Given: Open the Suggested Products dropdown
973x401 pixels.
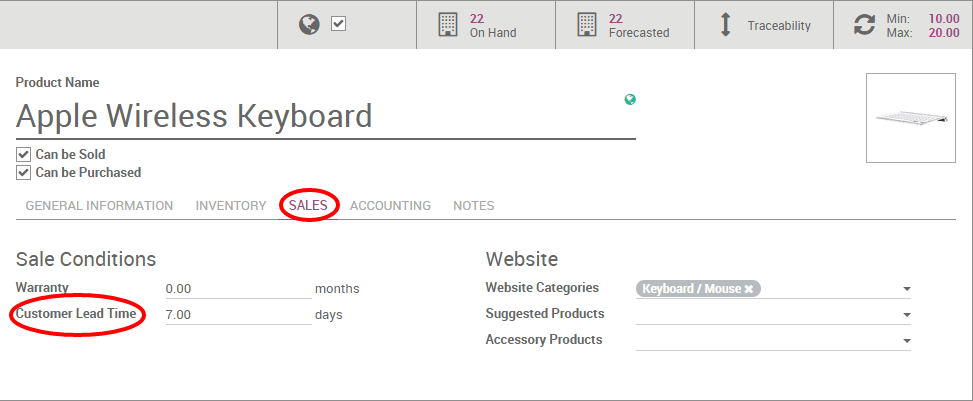Looking at the screenshot, I should (906, 315).
